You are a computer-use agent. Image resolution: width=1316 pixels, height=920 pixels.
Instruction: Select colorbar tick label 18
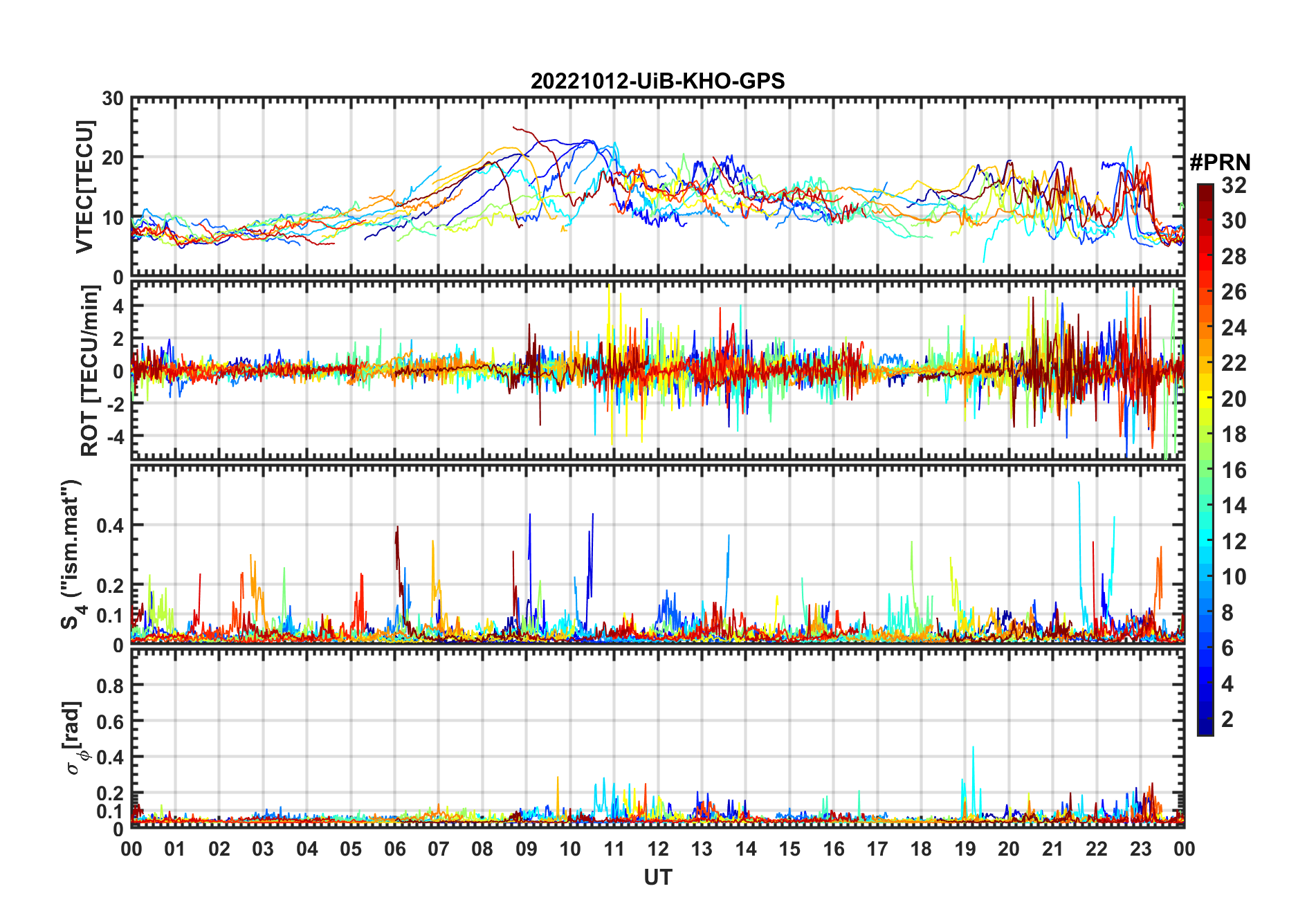click(1234, 434)
